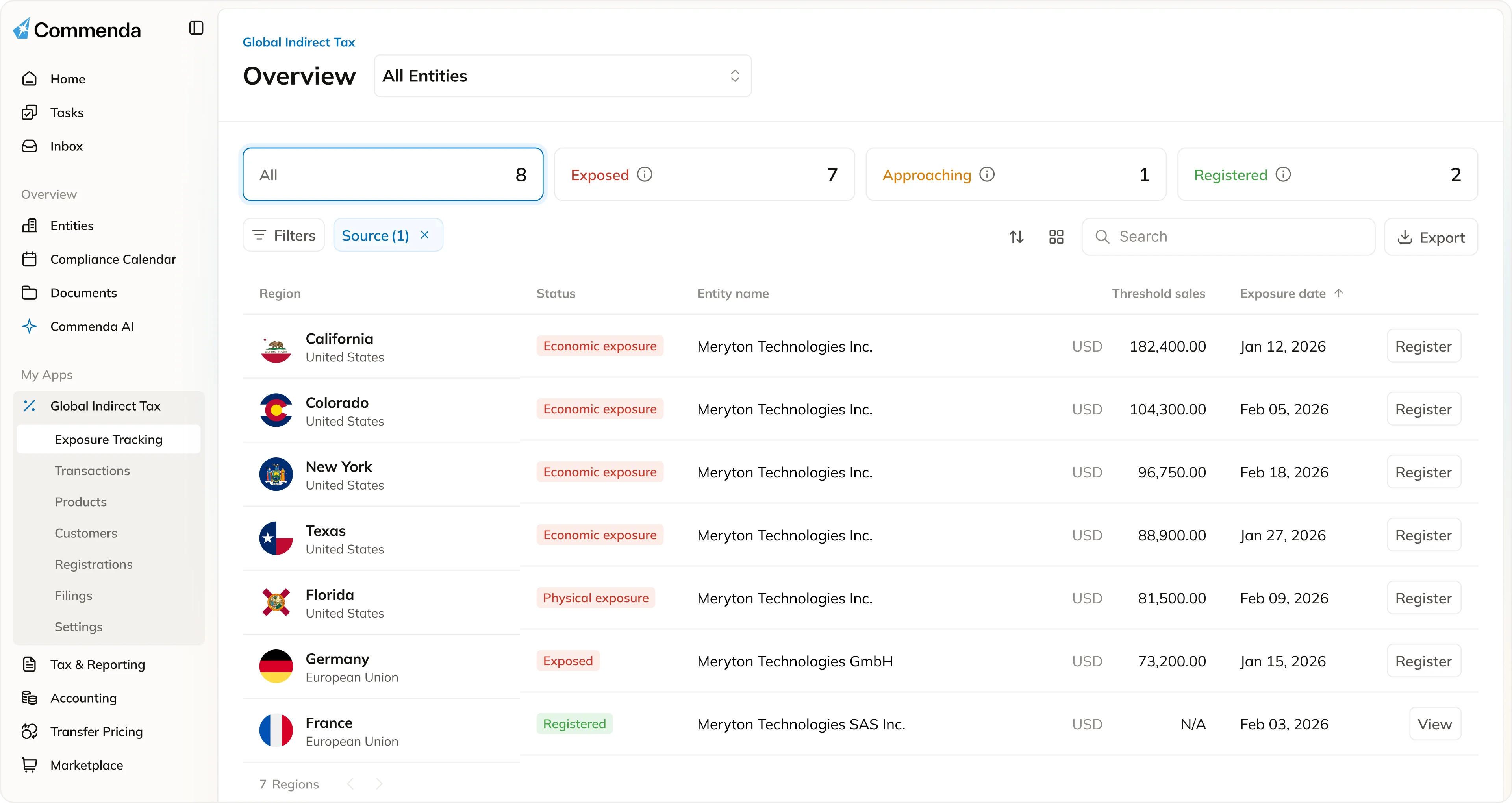Click the Germany flag icon
This screenshot has height=803, width=1512.
pos(276,666)
